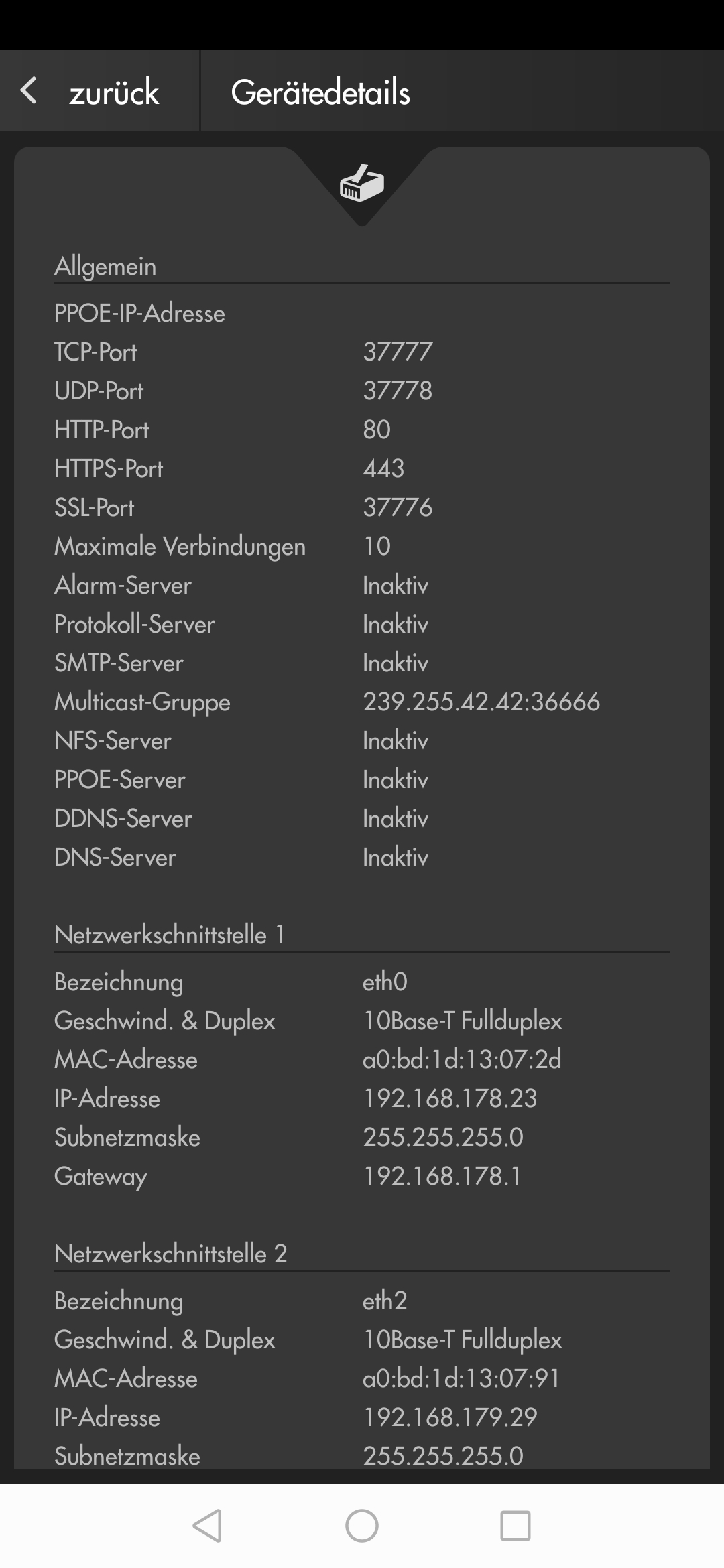Tap the Maximale Verbindungen row
724x1568 pixels.
point(180,546)
